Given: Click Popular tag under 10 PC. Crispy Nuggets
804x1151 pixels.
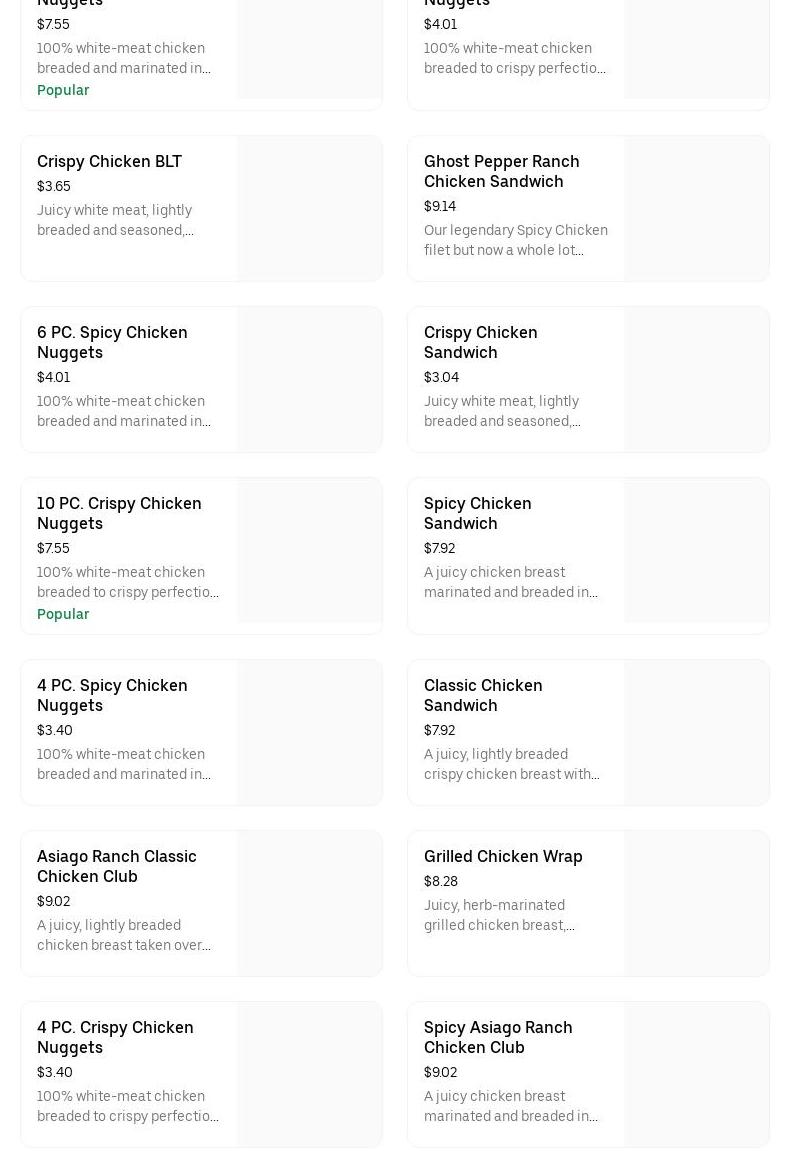Looking at the screenshot, I should point(63,614).
